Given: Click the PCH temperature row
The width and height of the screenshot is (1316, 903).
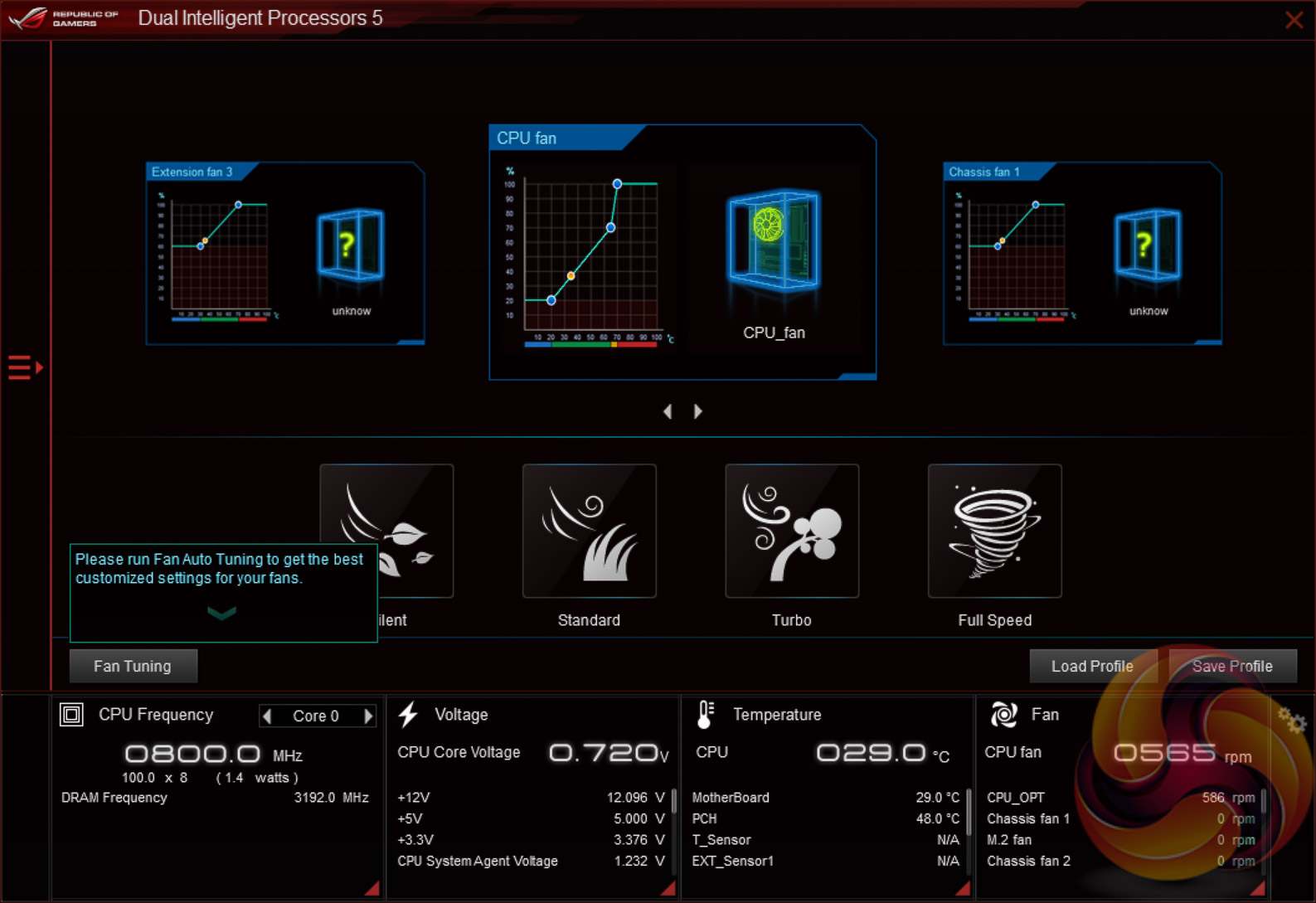Looking at the screenshot, I should (826, 818).
